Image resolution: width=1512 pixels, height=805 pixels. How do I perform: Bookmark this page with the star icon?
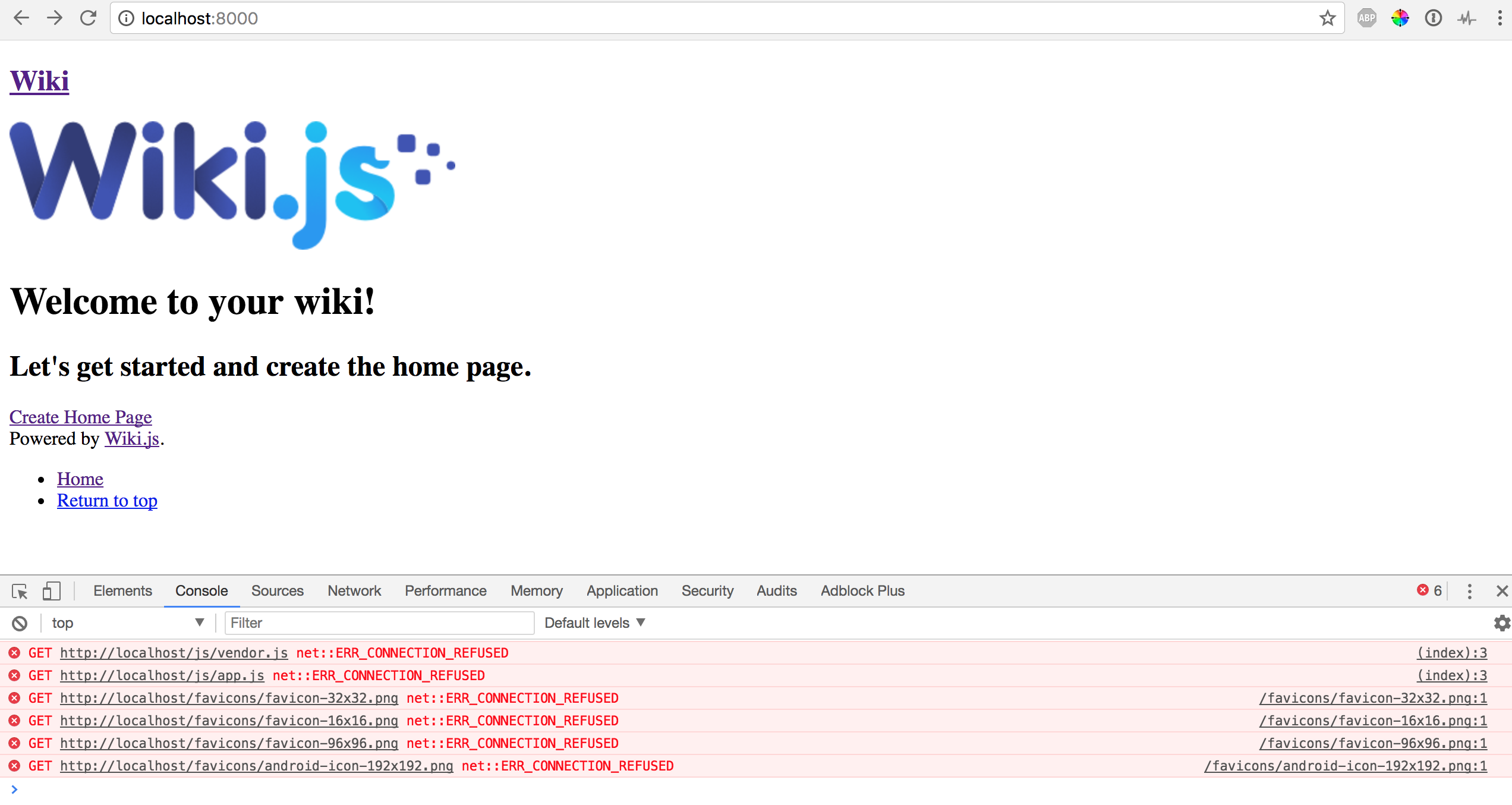[1328, 18]
